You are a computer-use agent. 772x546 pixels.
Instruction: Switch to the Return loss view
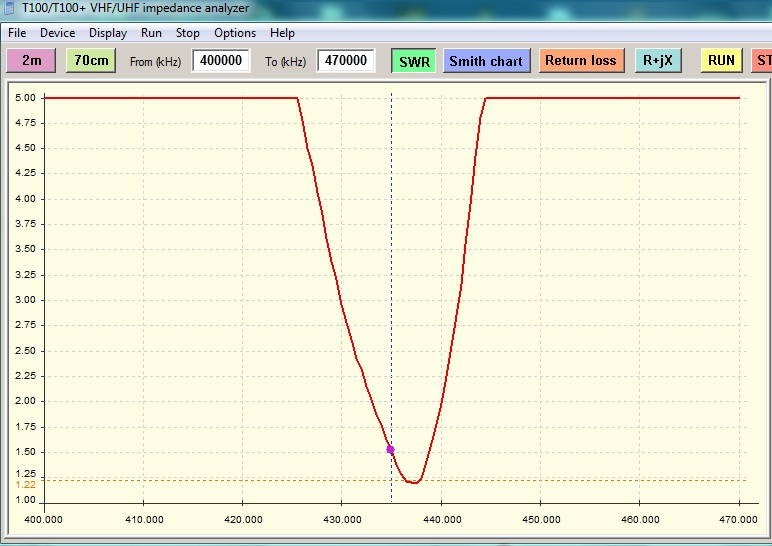[x=580, y=61]
